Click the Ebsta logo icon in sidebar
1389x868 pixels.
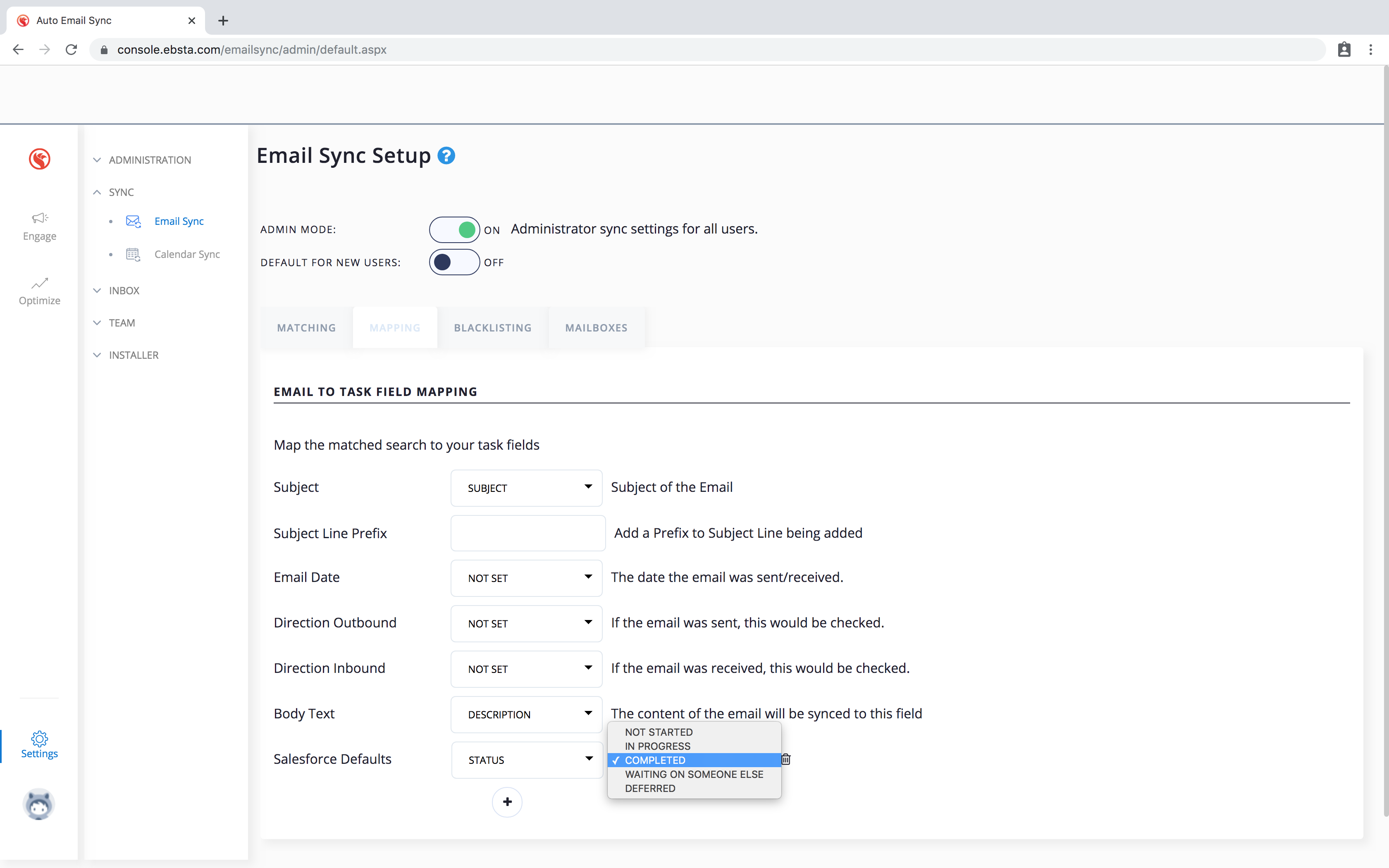tap(40, 159)
